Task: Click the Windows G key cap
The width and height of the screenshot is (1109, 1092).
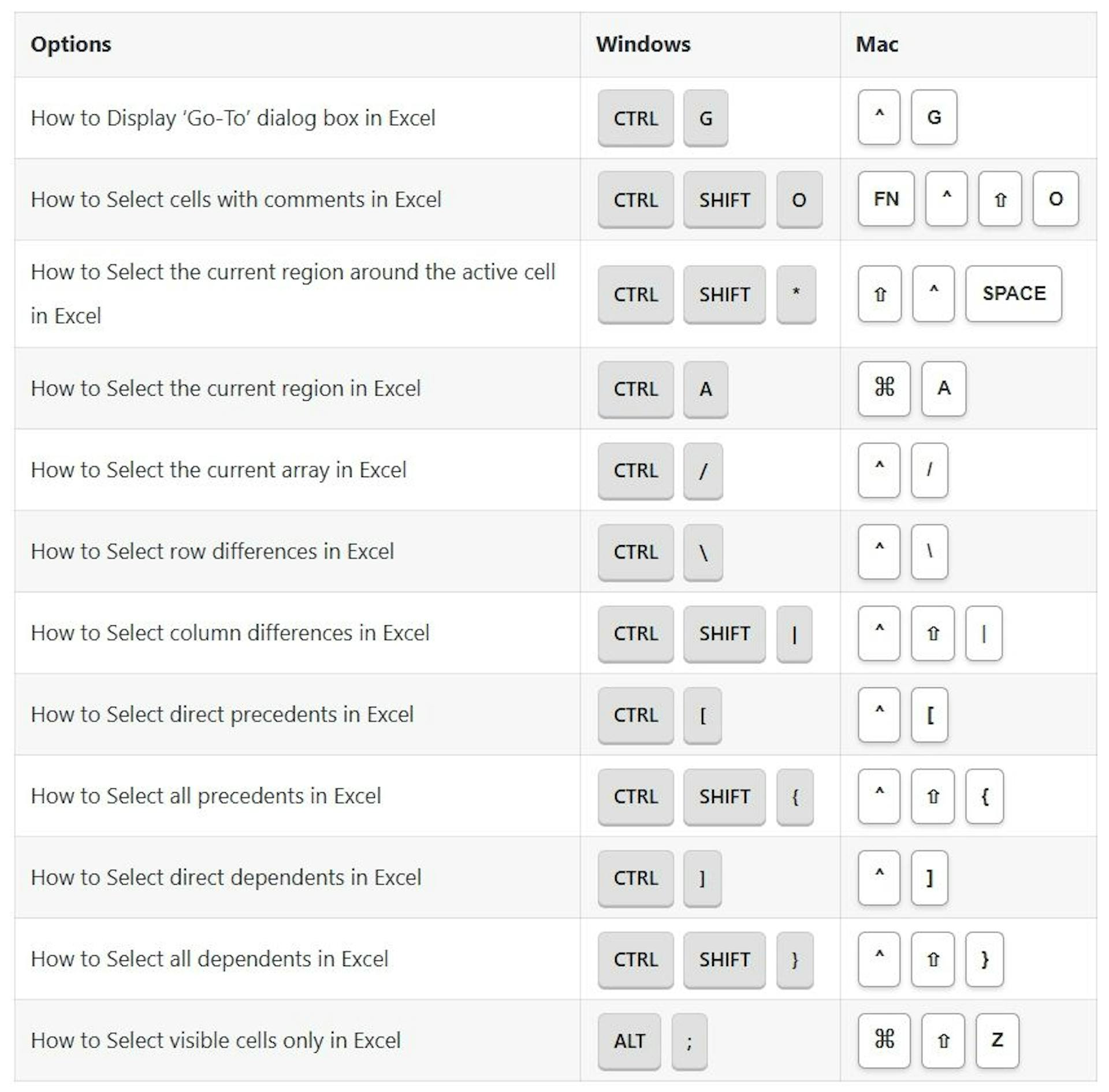Action: point(705,118)
